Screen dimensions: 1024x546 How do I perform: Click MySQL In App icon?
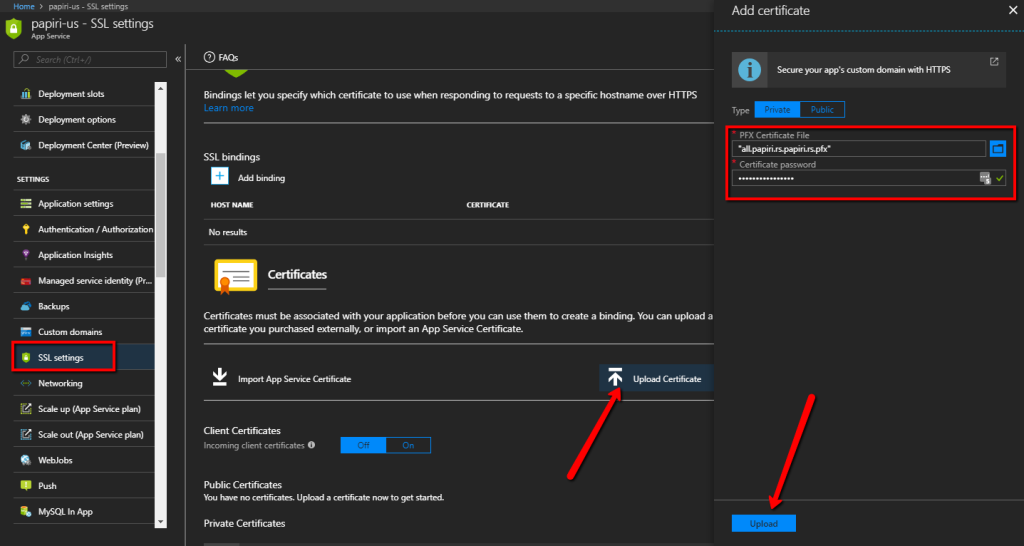26,511
